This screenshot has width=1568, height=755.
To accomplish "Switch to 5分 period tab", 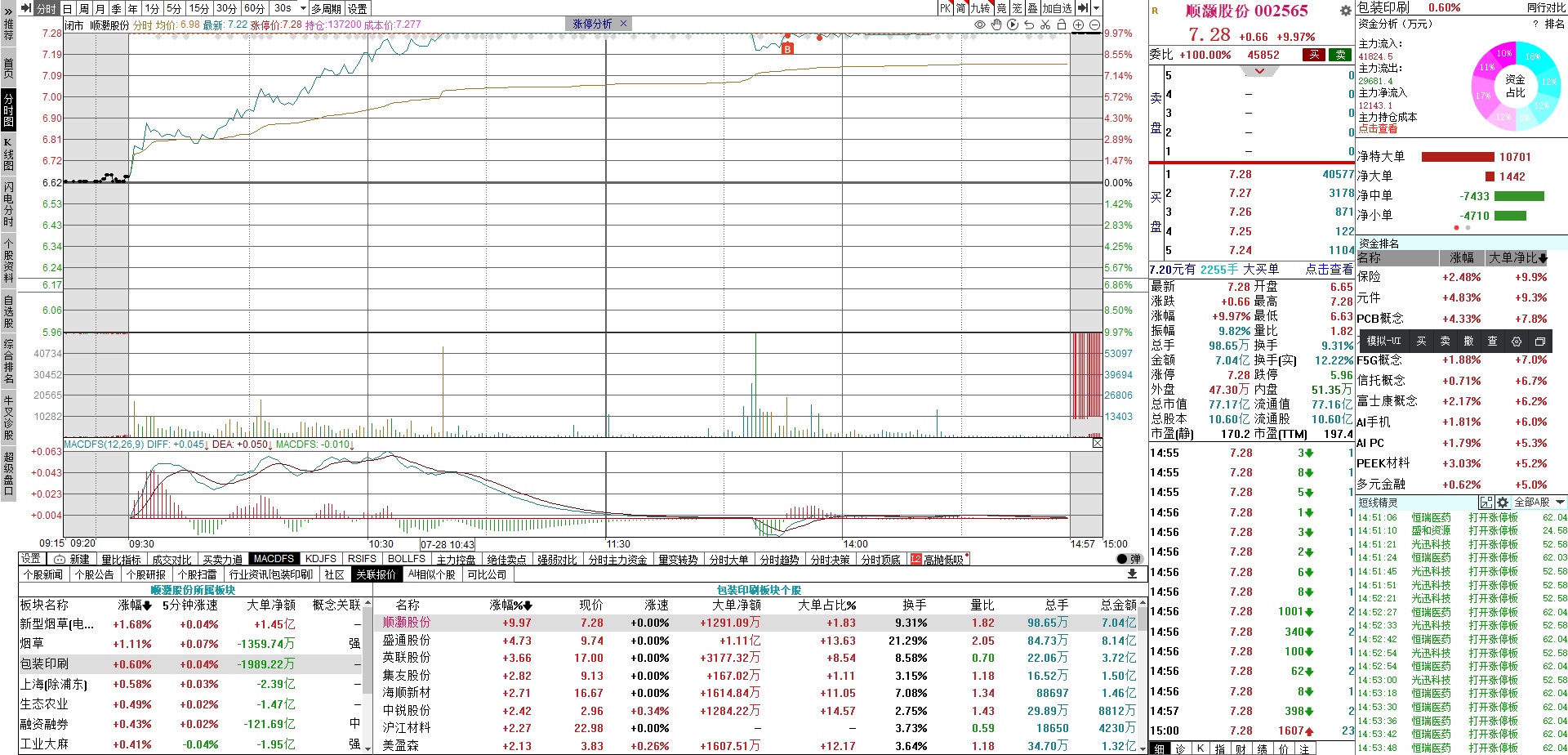I will click(x=174, y=8).
